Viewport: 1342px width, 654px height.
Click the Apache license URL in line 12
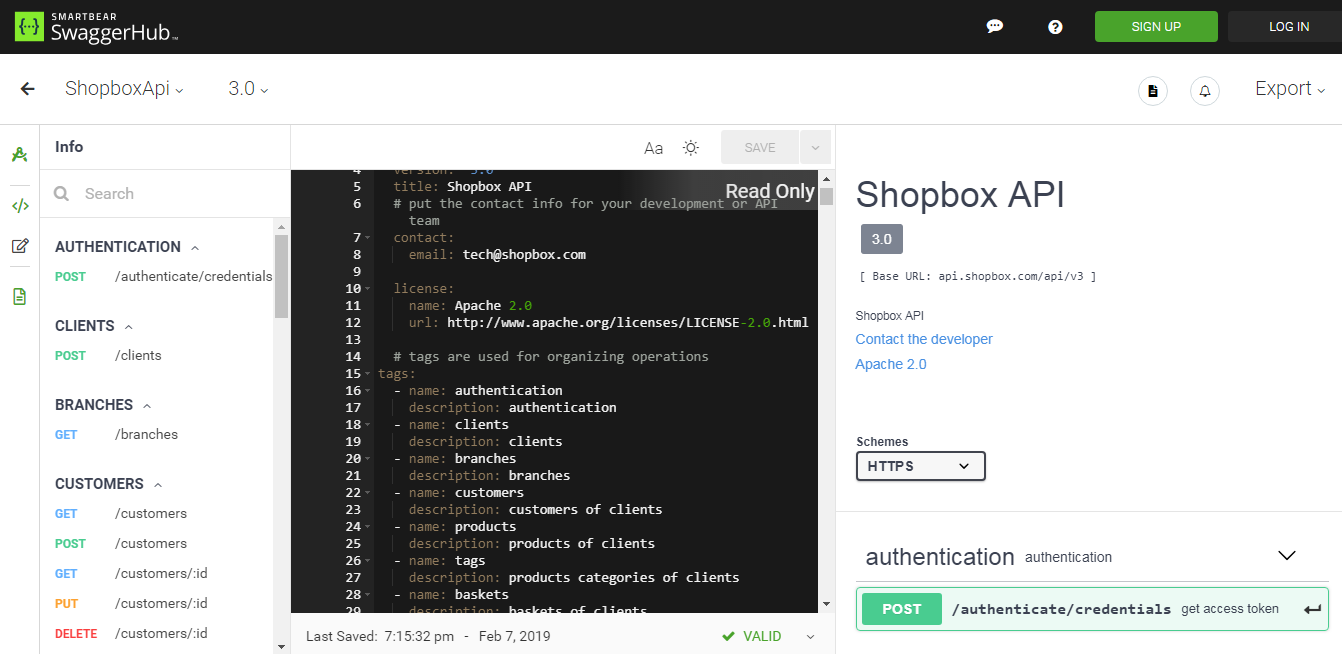pos(627,323)
